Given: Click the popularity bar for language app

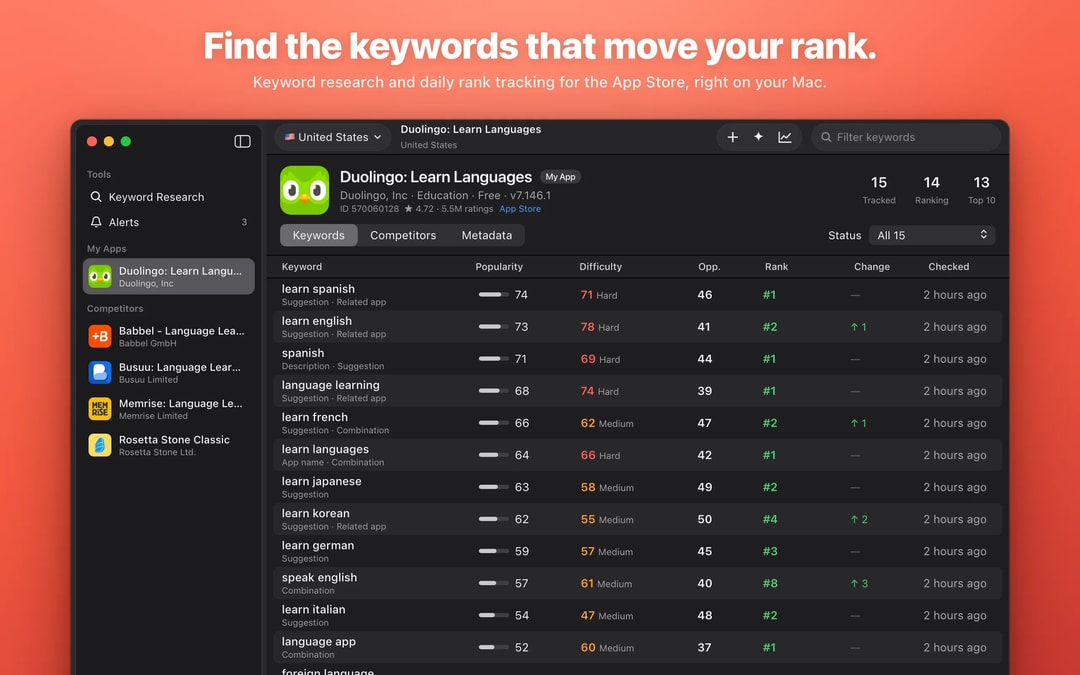Looking at the screenshot, I should (493, 647).
